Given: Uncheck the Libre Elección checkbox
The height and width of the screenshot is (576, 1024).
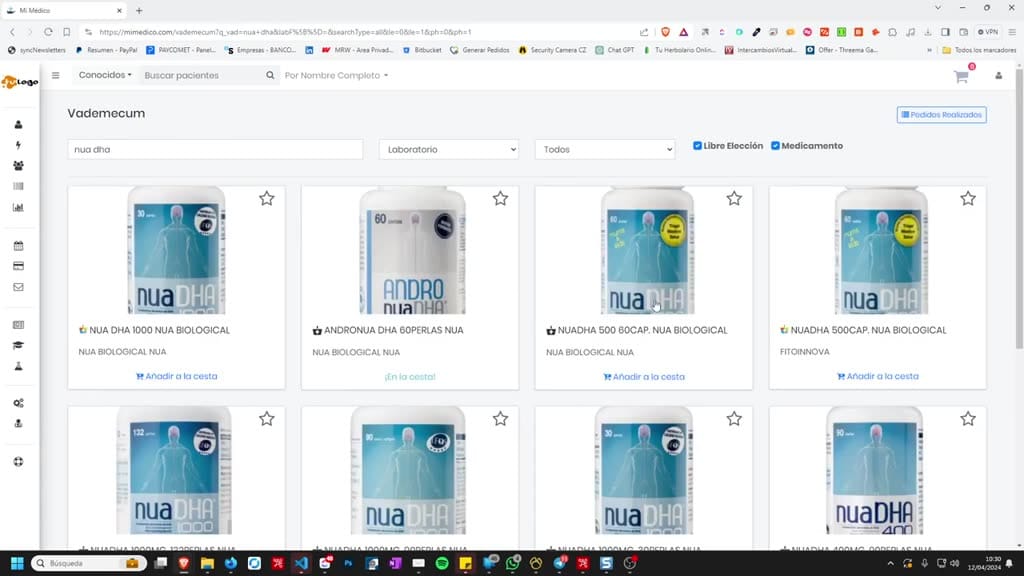Looking at the screenshot, I should pos(697,146).
